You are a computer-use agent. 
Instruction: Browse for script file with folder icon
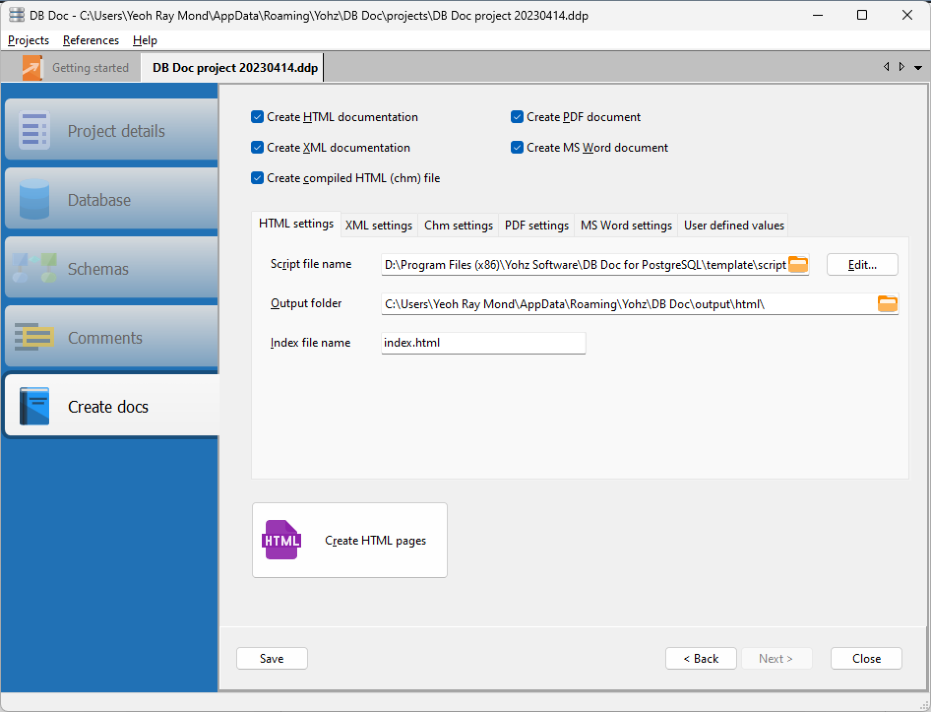[x=797, y=265]
